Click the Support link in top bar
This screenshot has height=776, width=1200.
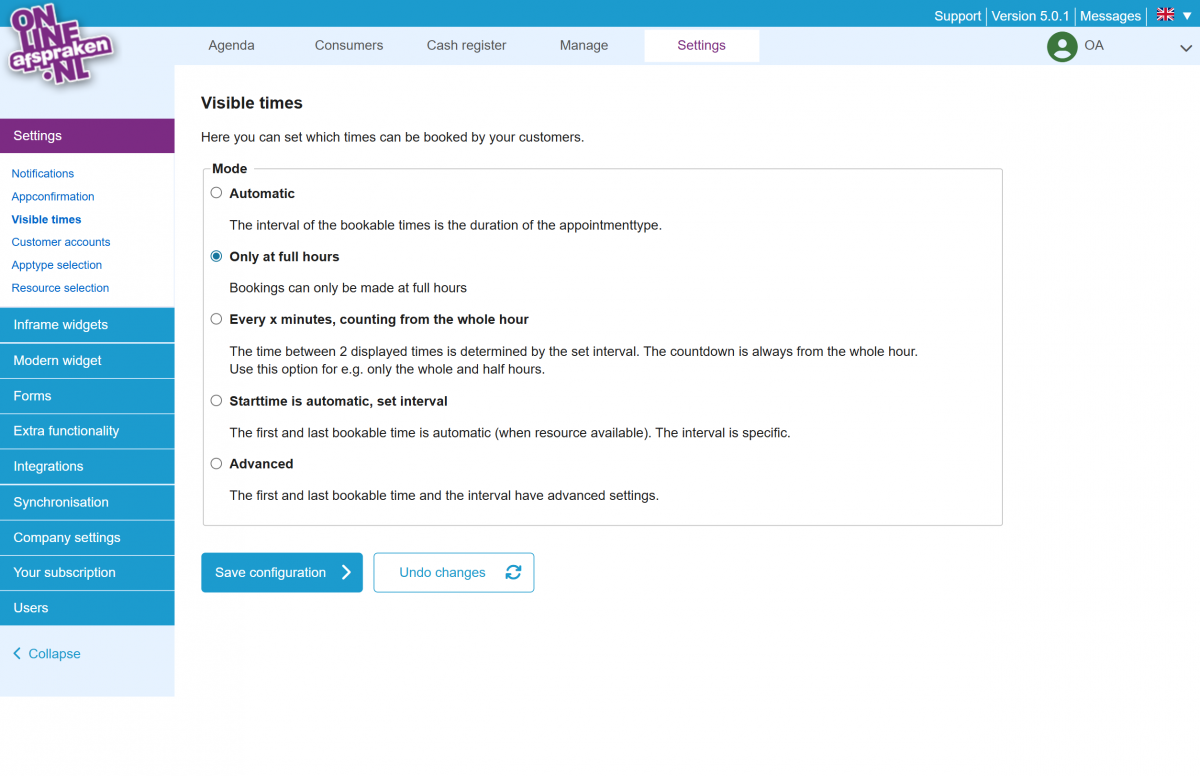tap(957, 16)
